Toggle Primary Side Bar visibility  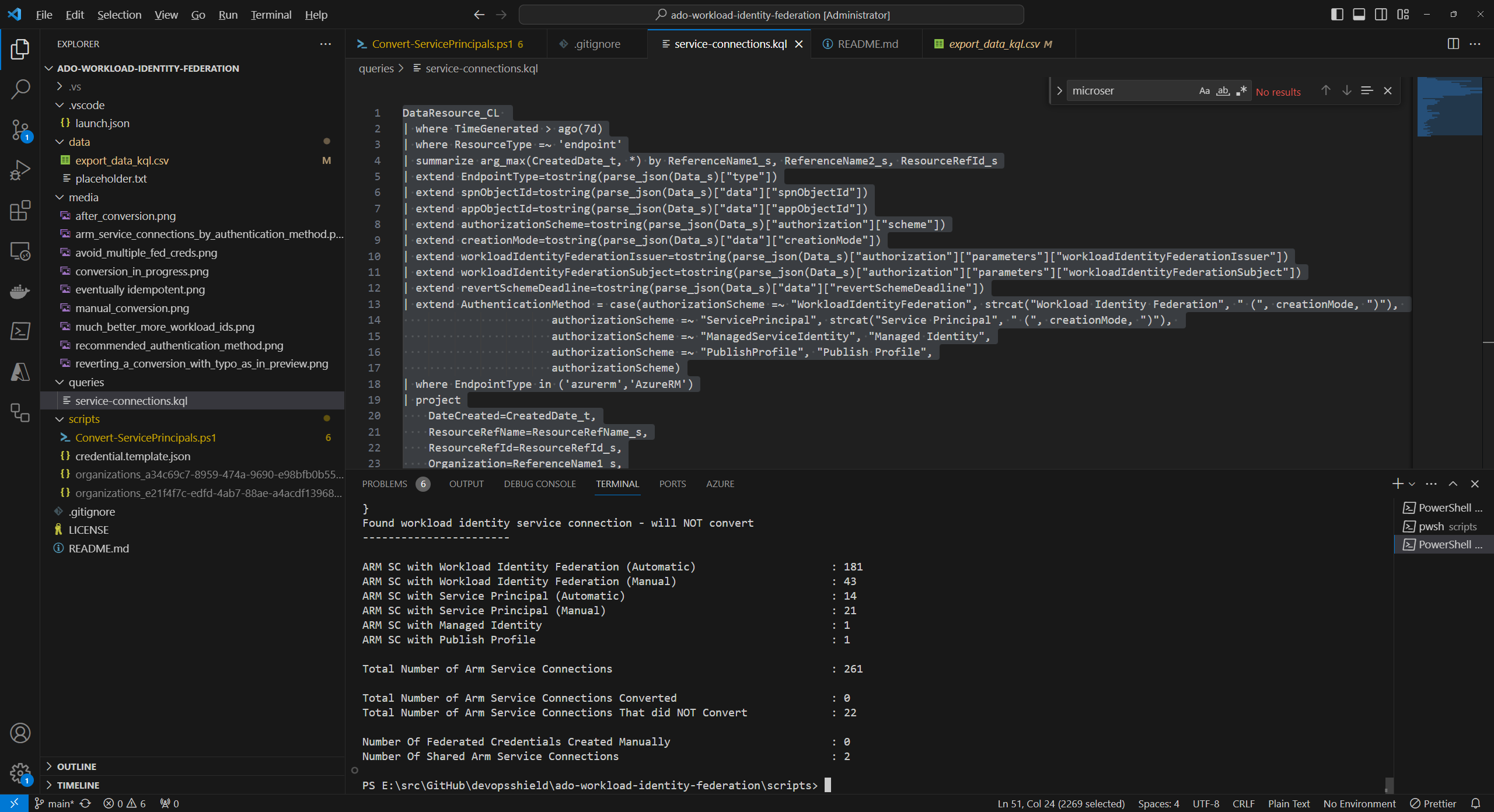1337,15
